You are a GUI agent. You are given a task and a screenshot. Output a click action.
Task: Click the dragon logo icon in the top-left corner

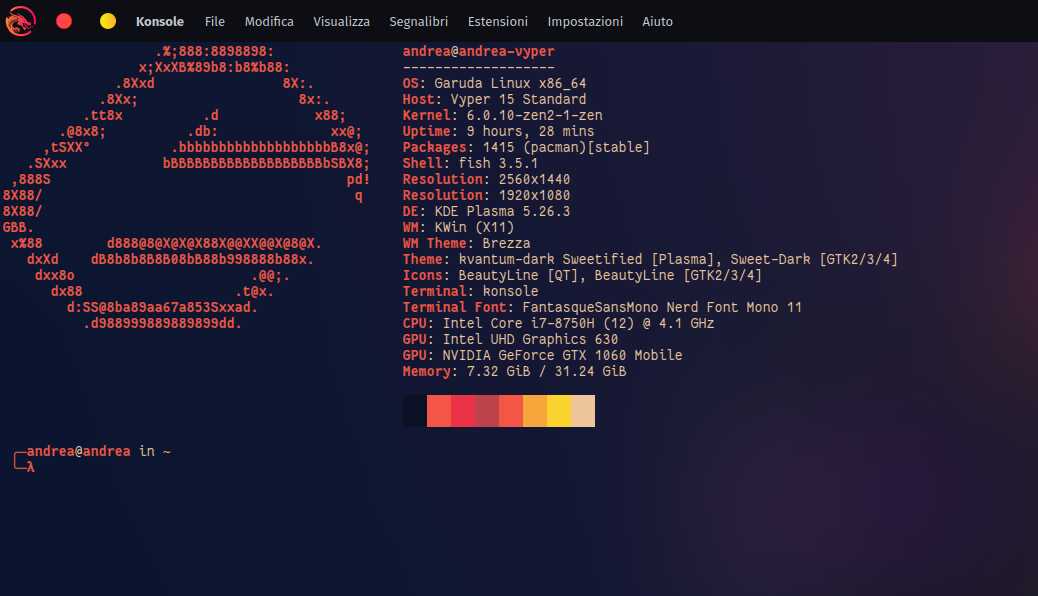[20, 21]
